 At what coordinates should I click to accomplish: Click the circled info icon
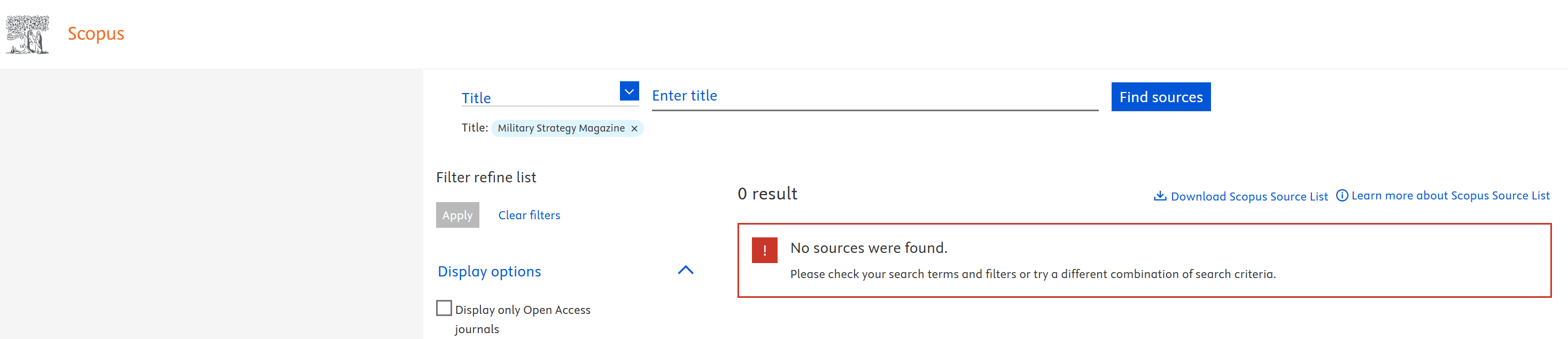coord(1341,195)
